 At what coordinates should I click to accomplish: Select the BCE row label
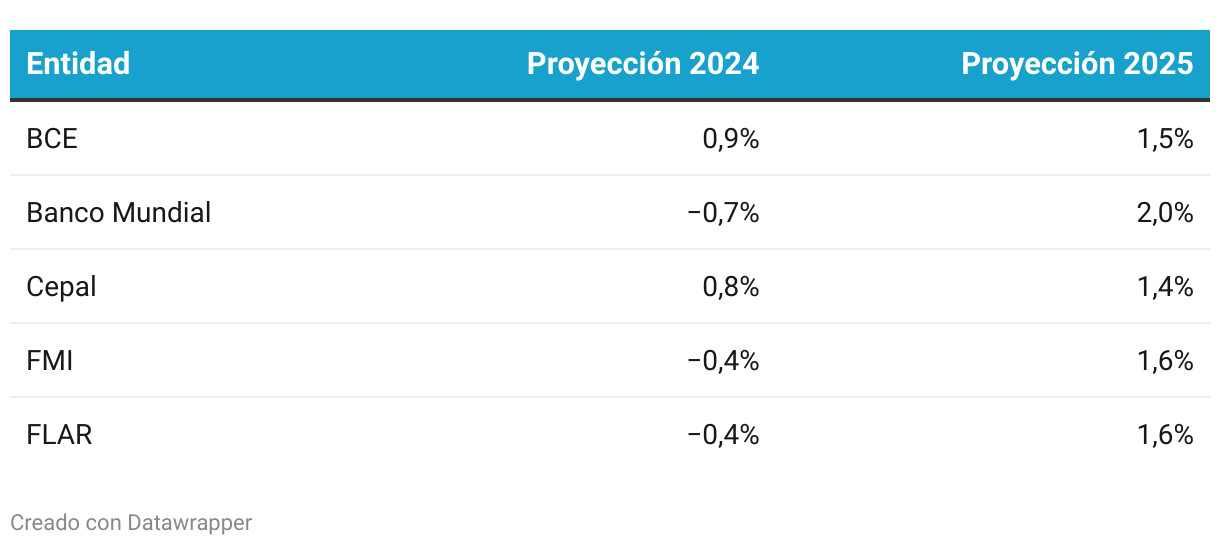click(52, 139)
